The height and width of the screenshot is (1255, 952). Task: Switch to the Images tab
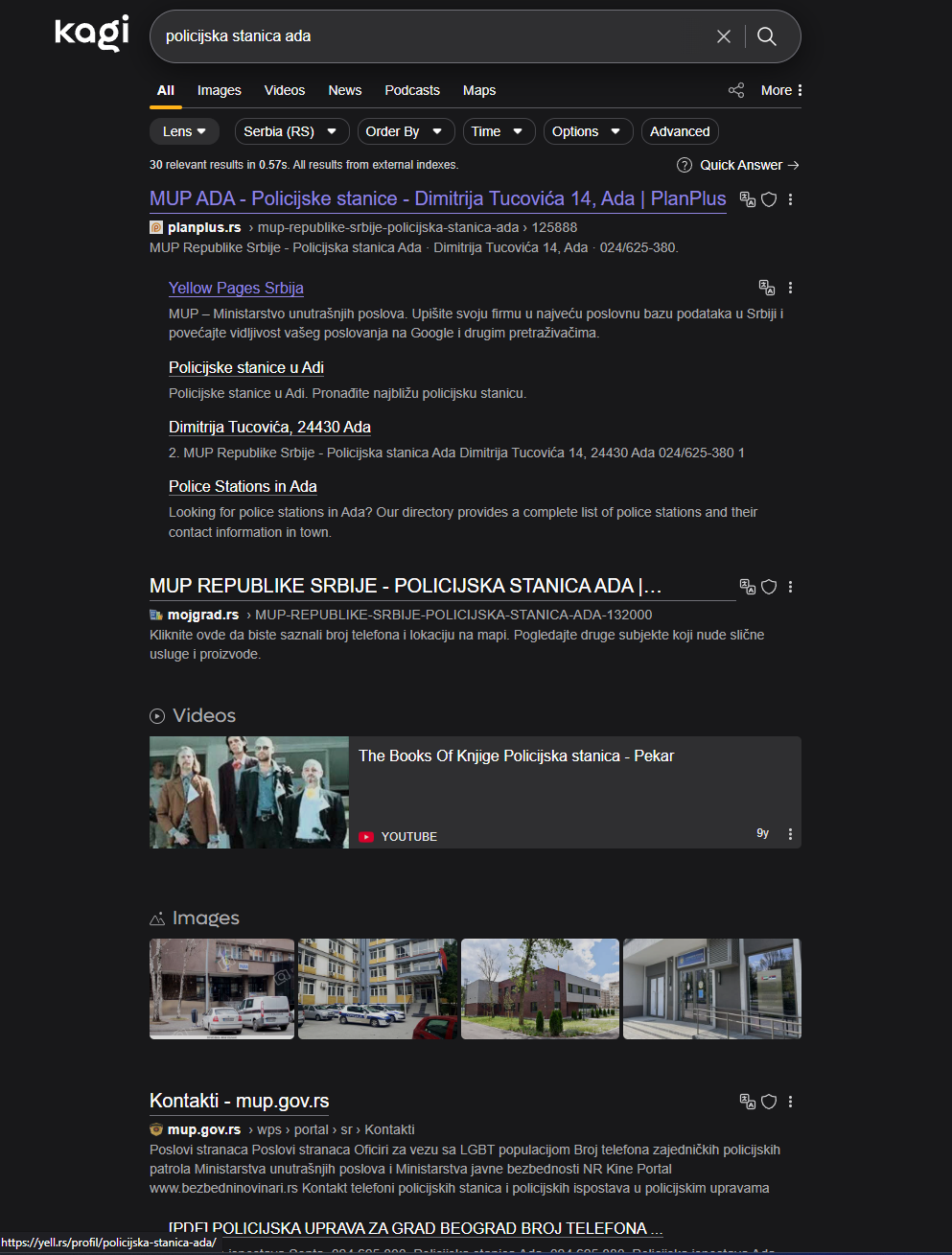click(x=219, y=90)
